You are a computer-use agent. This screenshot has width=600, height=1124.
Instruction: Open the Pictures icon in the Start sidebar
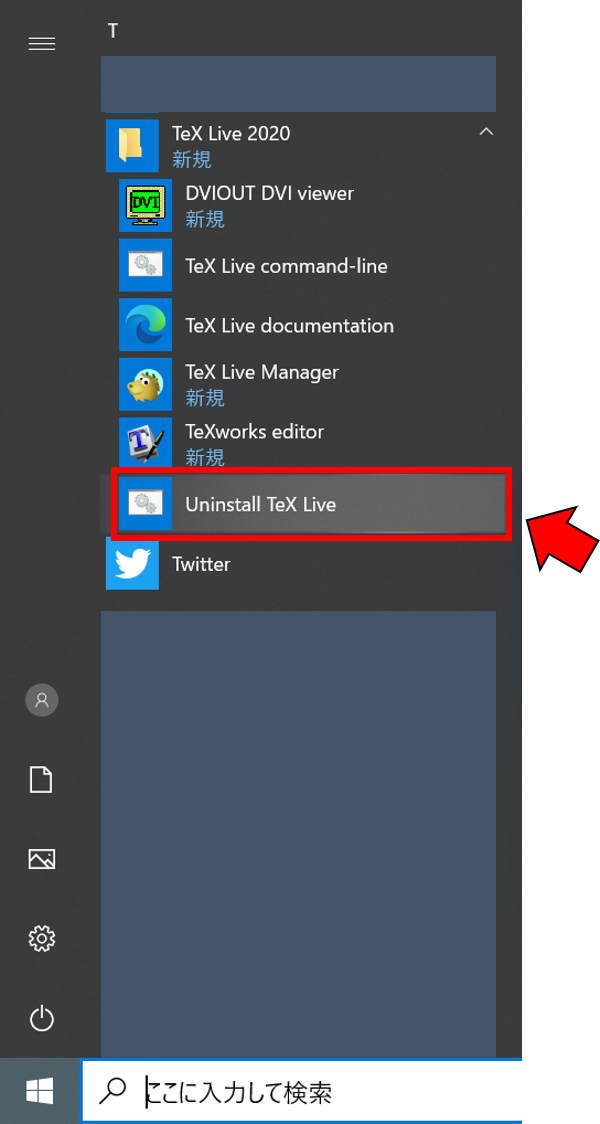pyautogui.click(x=42, y=858)
